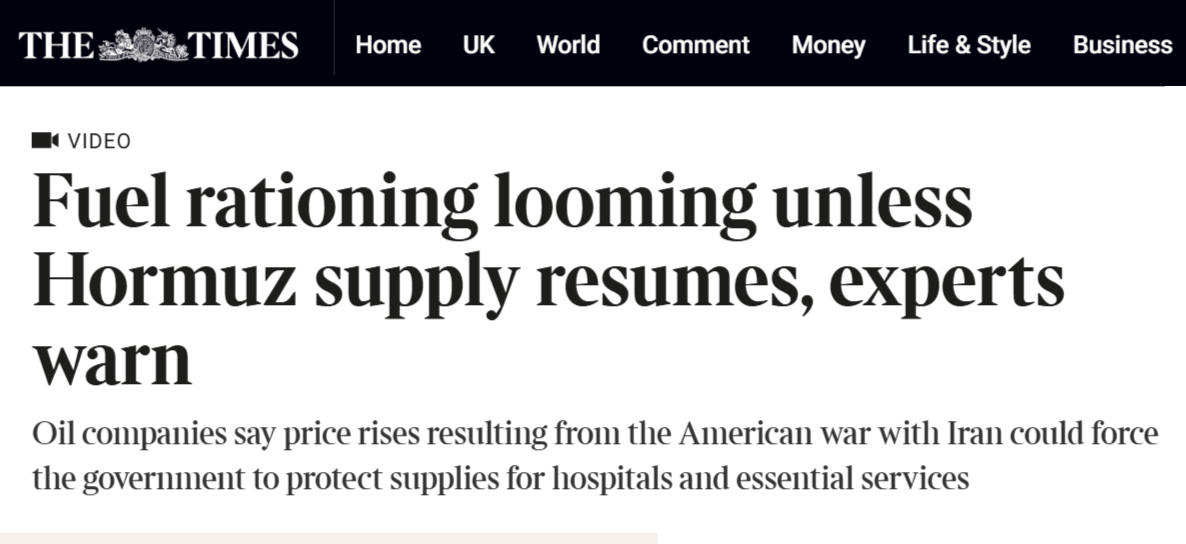Open the World news section
1186x544 pixels.
(568, 45)
